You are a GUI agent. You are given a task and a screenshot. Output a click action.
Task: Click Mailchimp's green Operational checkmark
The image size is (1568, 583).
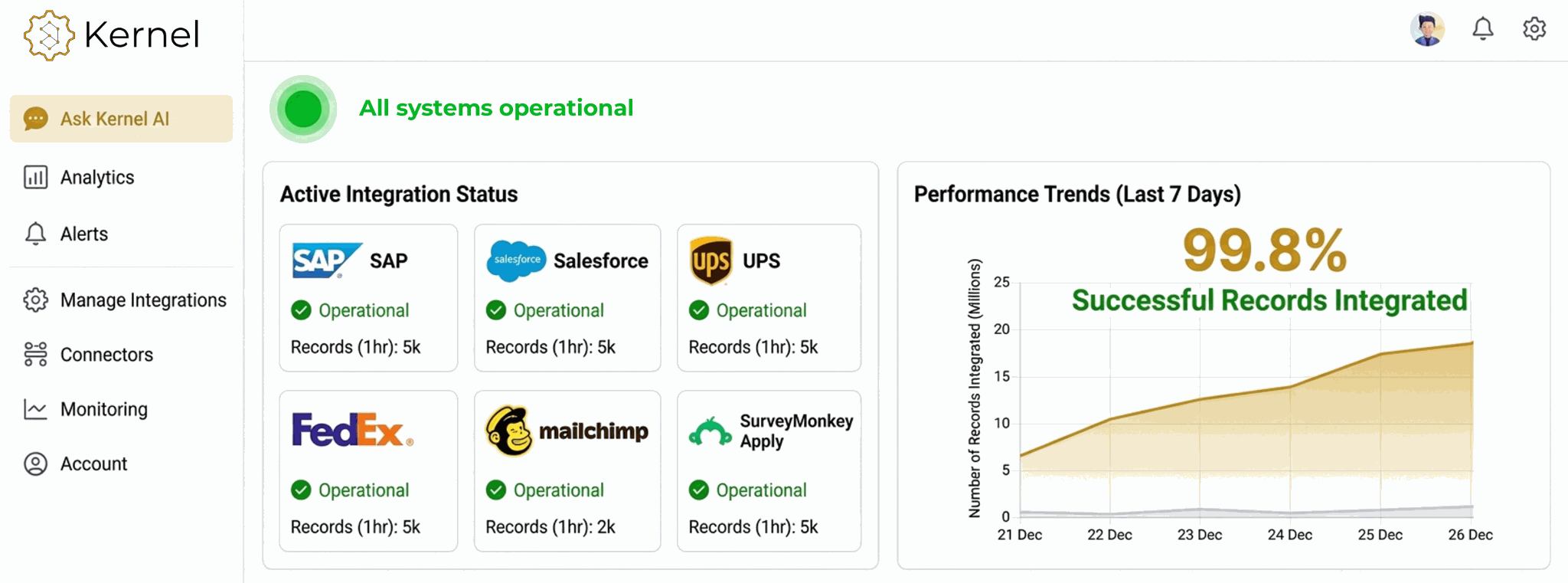[496, 490]
